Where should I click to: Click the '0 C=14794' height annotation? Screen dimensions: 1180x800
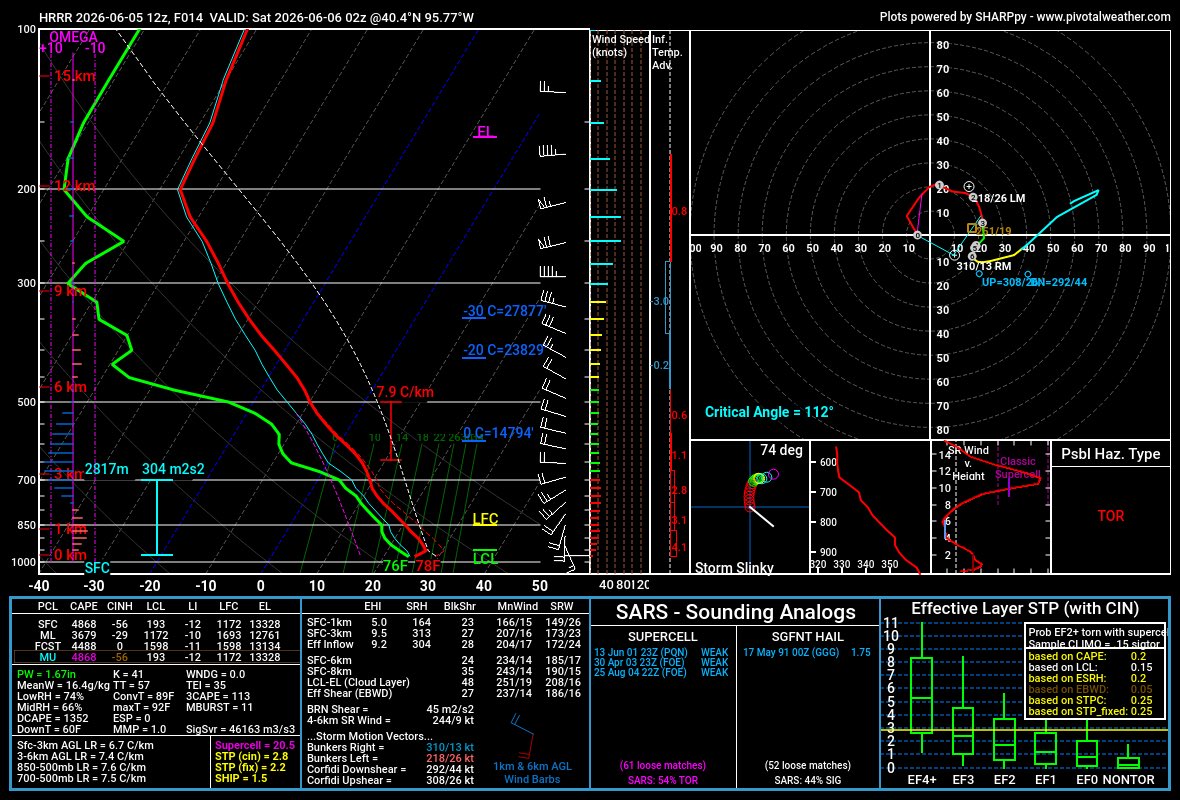tap(499, 433)
